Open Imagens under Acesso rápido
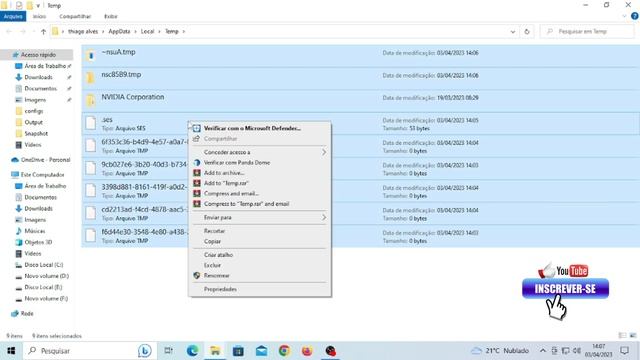640x360 pixels. coord(35,100)
